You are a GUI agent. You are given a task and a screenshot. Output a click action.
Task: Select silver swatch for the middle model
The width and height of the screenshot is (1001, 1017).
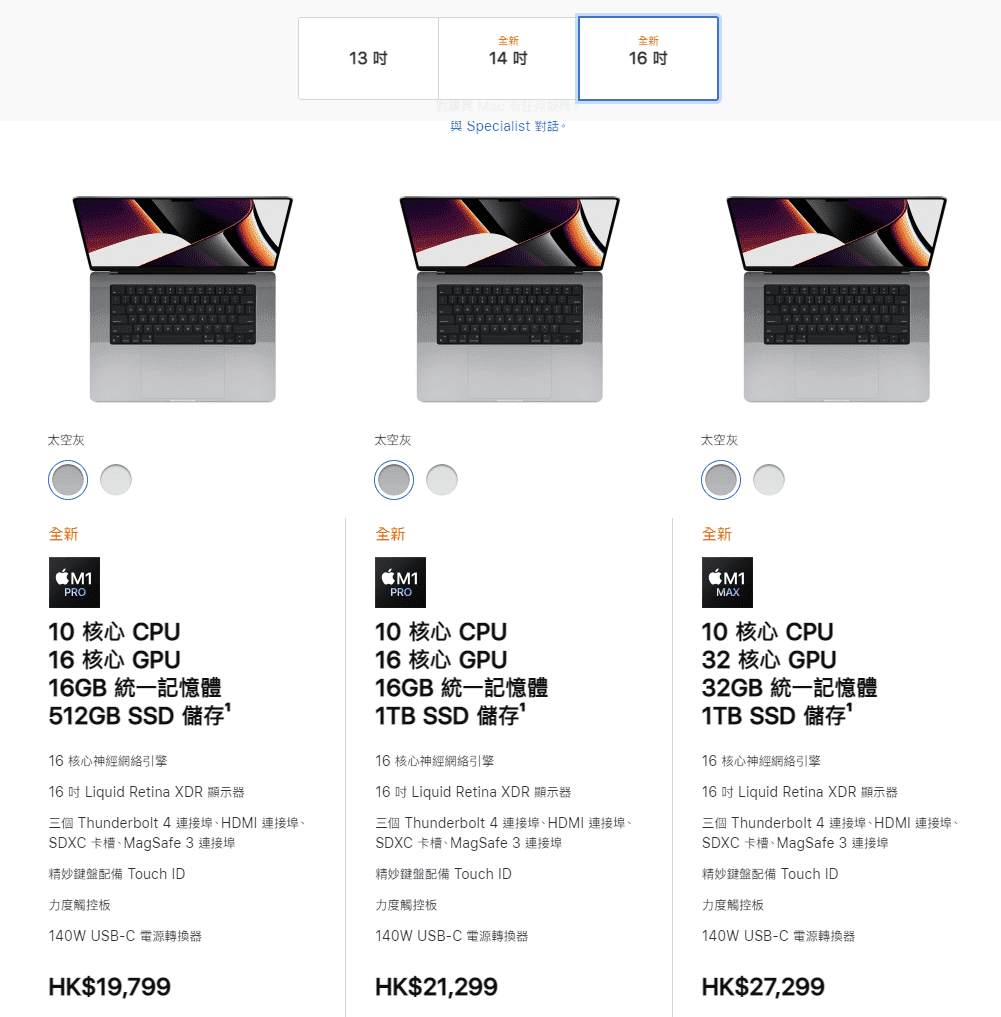442,480
